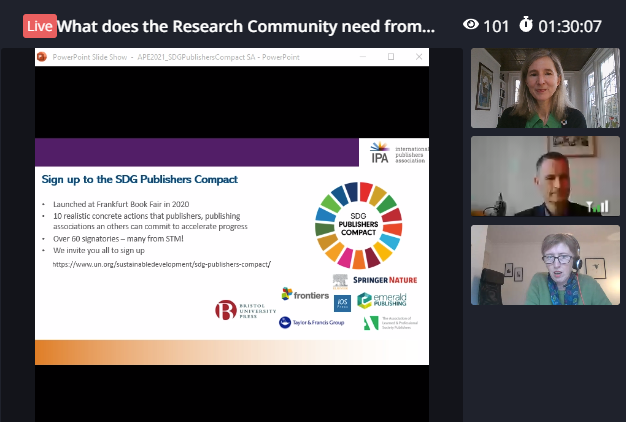Click the SDG Publishers Compact wheel logo
The width and height of the screenshot is (626, 422).
[359, 225]
